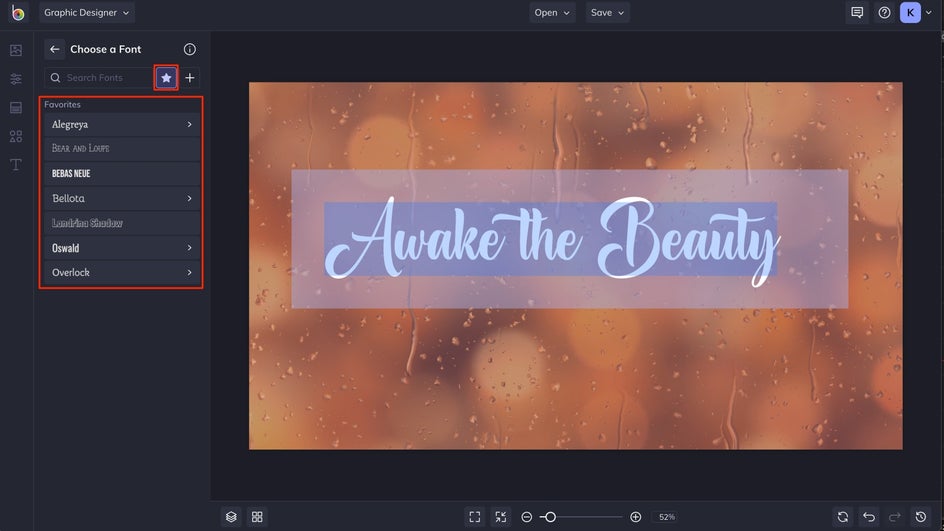Screen dimensions: 944x531
Task: Open the Edit adjustments sliders icon
Action: (16, 79)
